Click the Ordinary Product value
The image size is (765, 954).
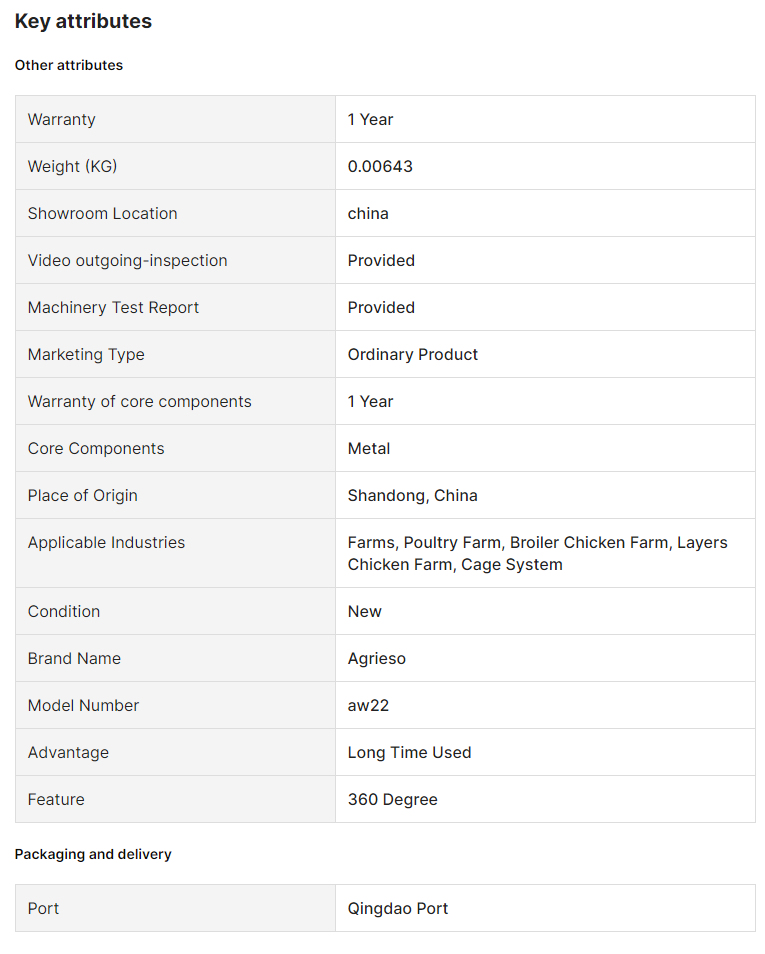coord(413,354)
